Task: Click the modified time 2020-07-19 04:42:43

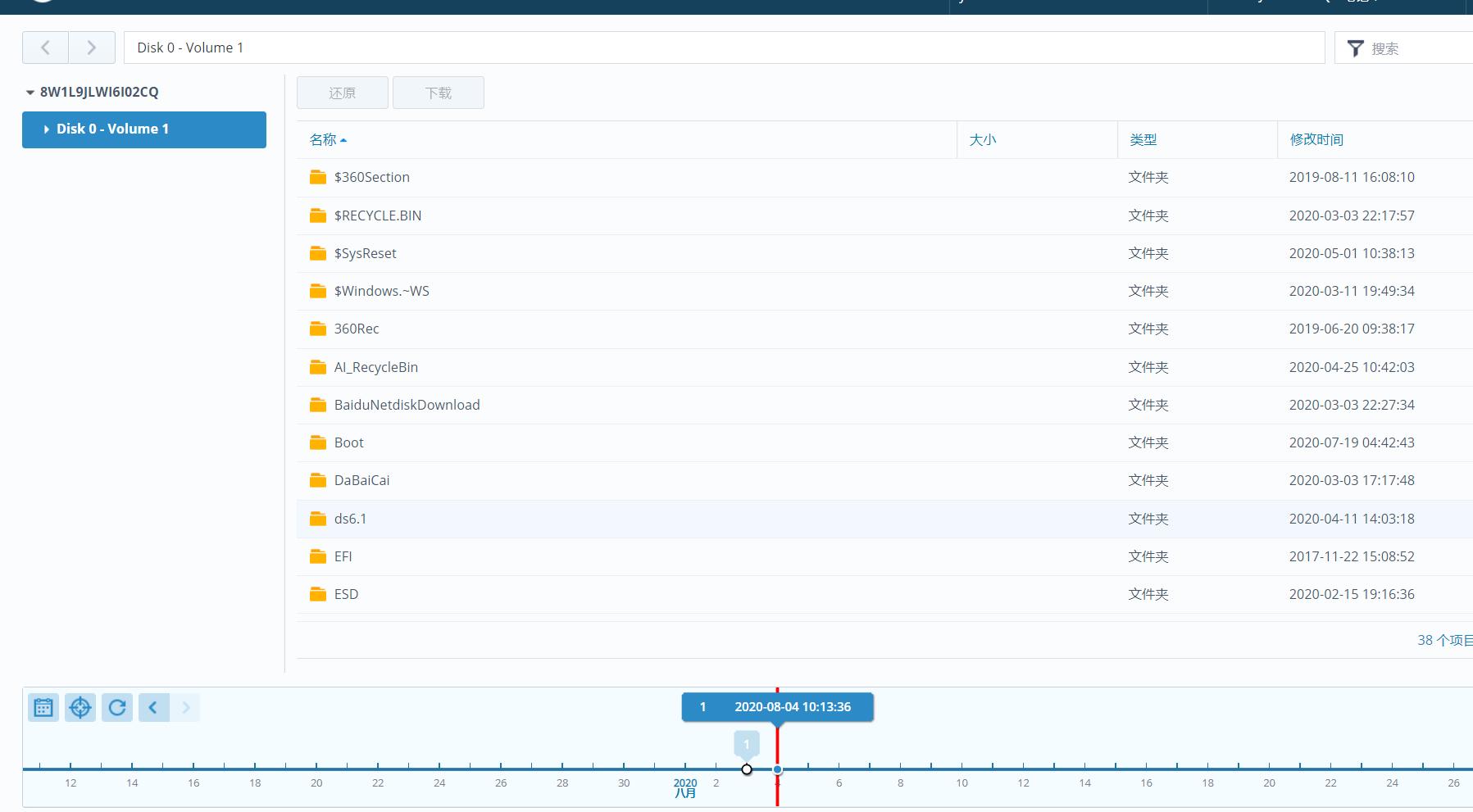Action: click(x=1352, y=442)
